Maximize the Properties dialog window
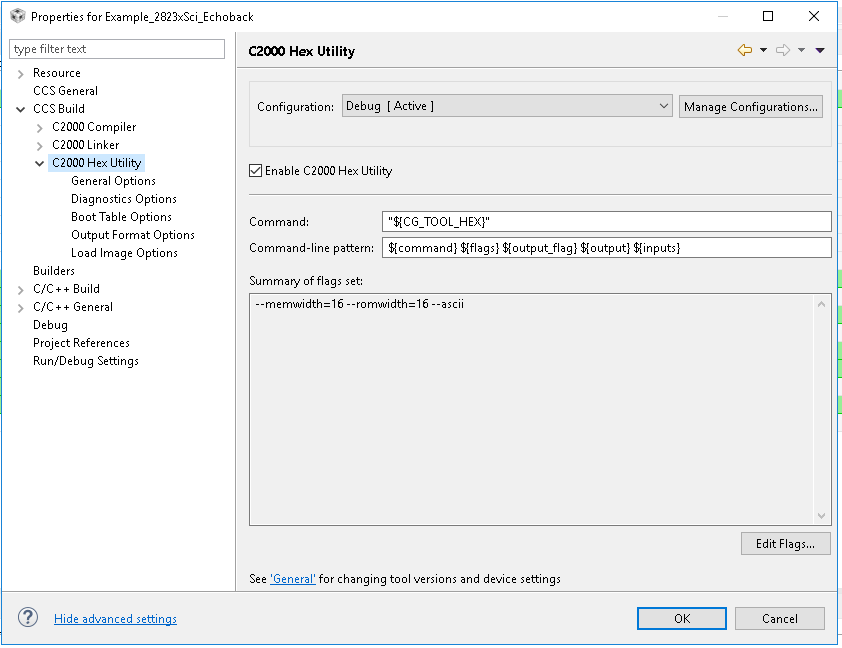The image size is (842, 648). pyautogui.click(x=768, y=16)
